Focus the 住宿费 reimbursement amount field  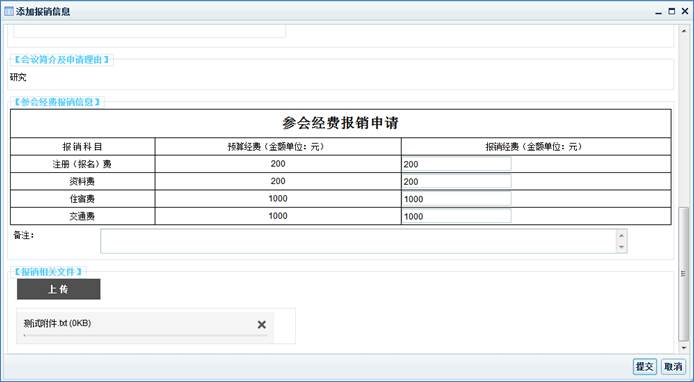point(456,199)
